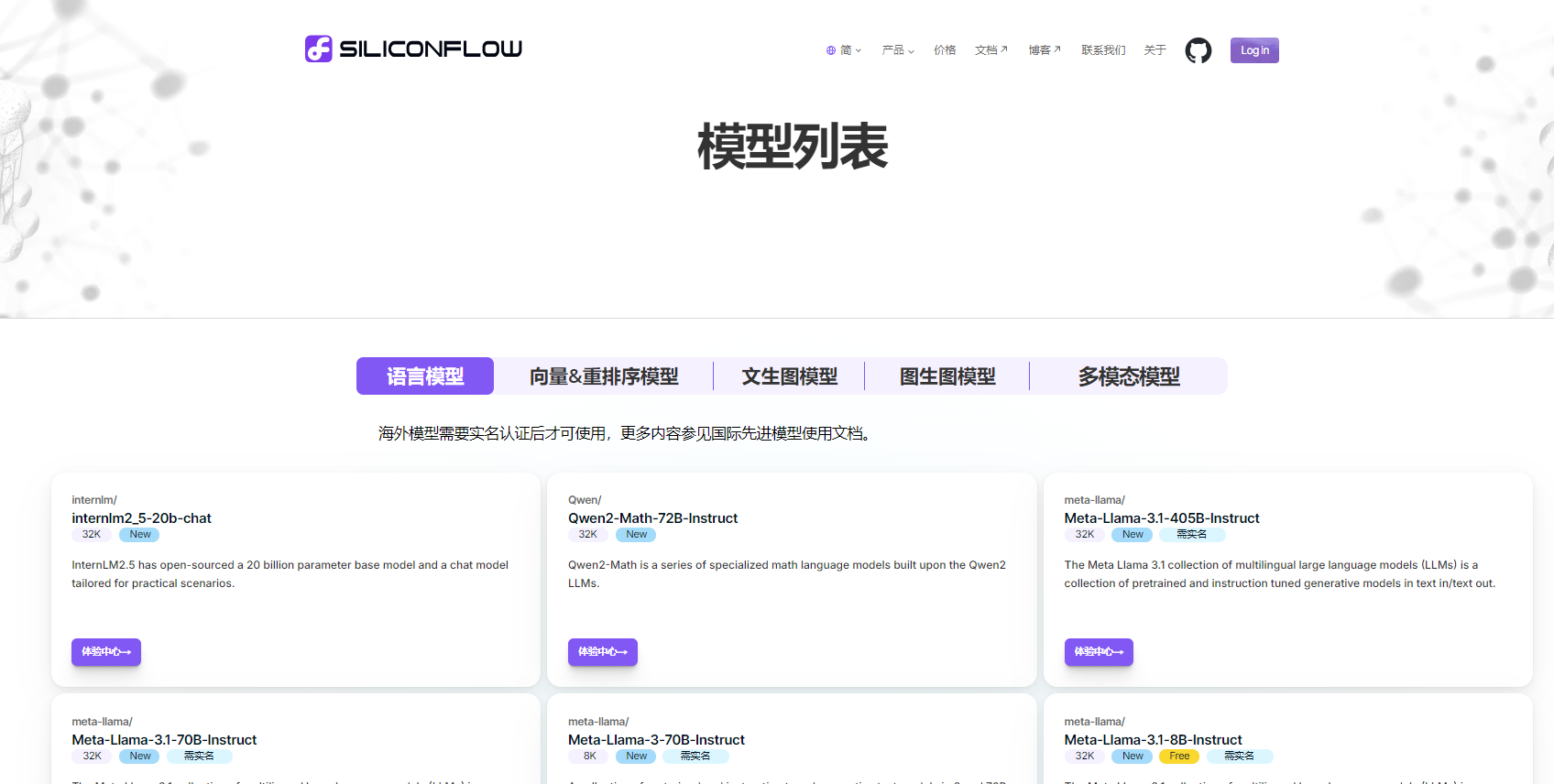Open the 关于 nav item
The height and width of the screenshot is (784, 1554).
click(x=1155, y=50)
